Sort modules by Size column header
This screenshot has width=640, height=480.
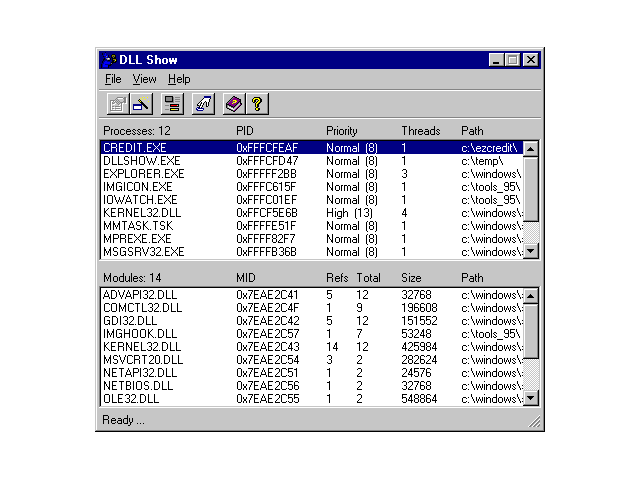coord(412,277)
